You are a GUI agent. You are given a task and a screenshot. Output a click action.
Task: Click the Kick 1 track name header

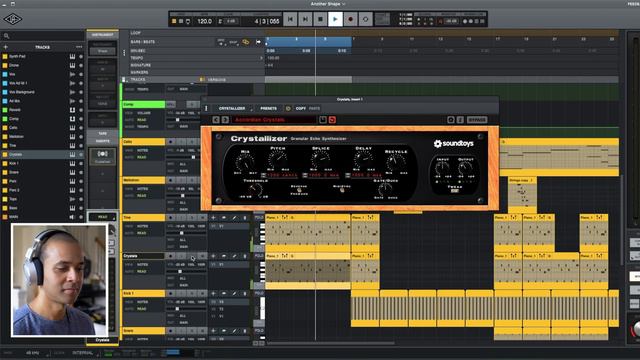click(x=143, y=293)
